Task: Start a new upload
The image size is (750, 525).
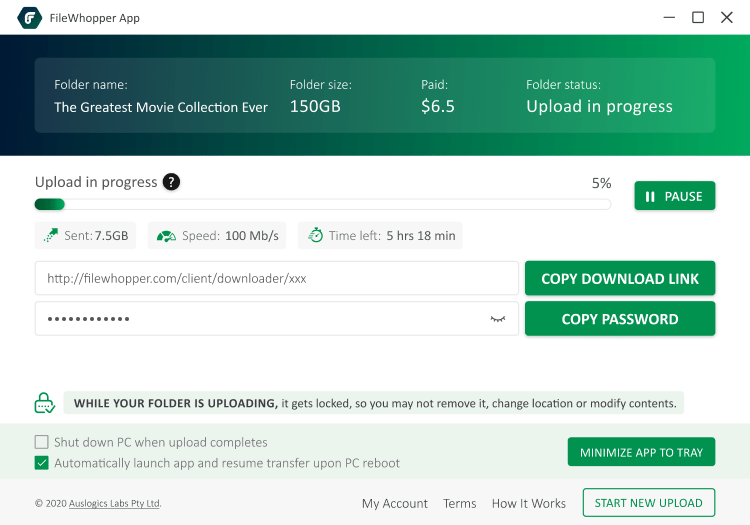Action: click(649, 503)
